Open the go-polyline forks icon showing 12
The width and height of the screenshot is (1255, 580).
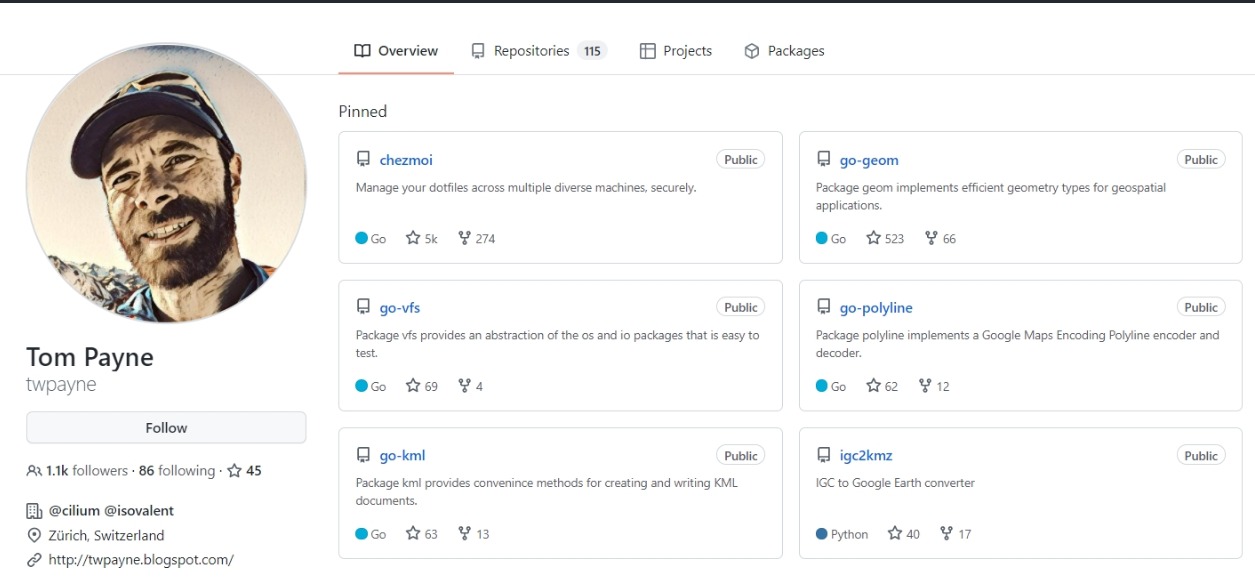(x=925, y=386)
